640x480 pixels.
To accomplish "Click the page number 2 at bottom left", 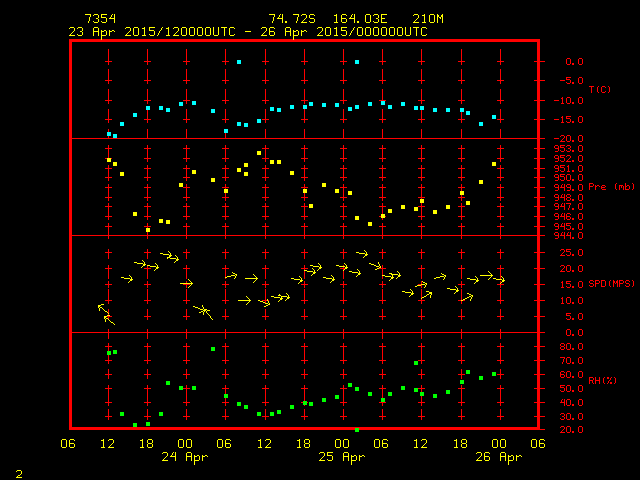I will pyautogui.click(x=19, y=474).
